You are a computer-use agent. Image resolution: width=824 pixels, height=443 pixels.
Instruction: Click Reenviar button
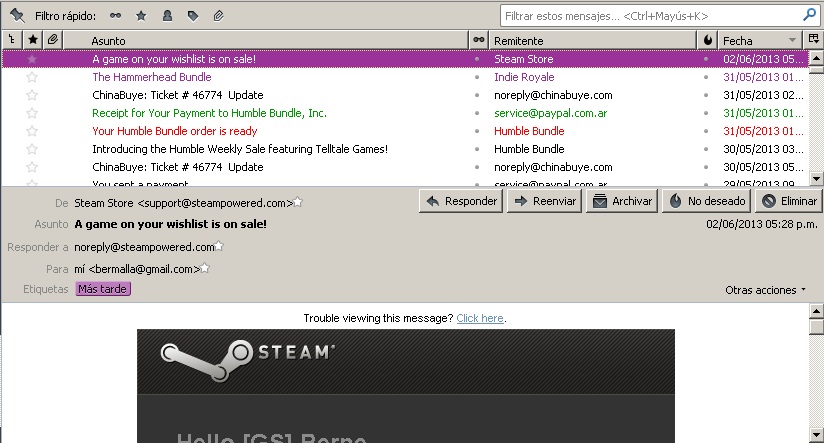[x=544, y=201]
